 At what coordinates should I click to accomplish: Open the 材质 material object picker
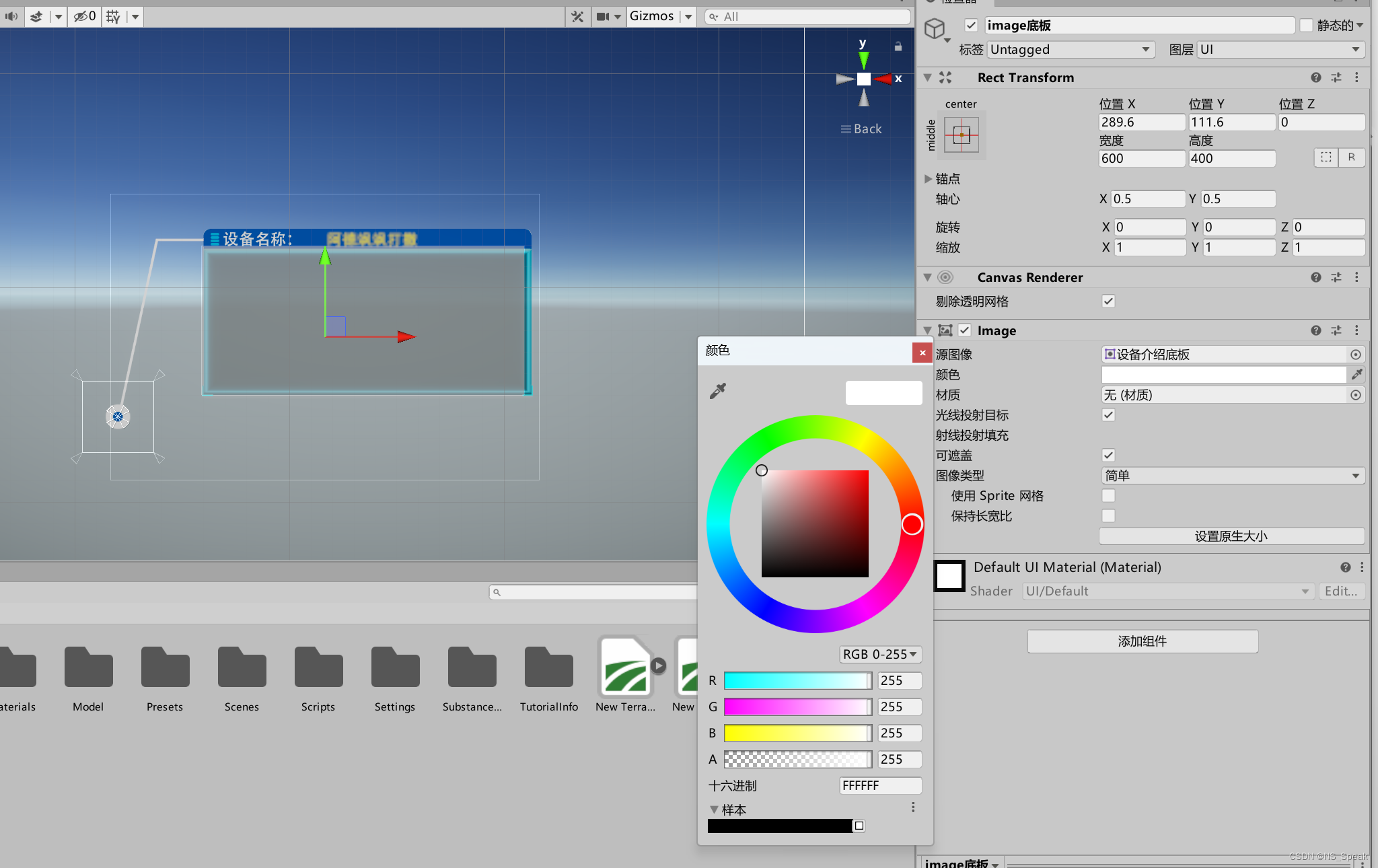tap(1356, 395)
